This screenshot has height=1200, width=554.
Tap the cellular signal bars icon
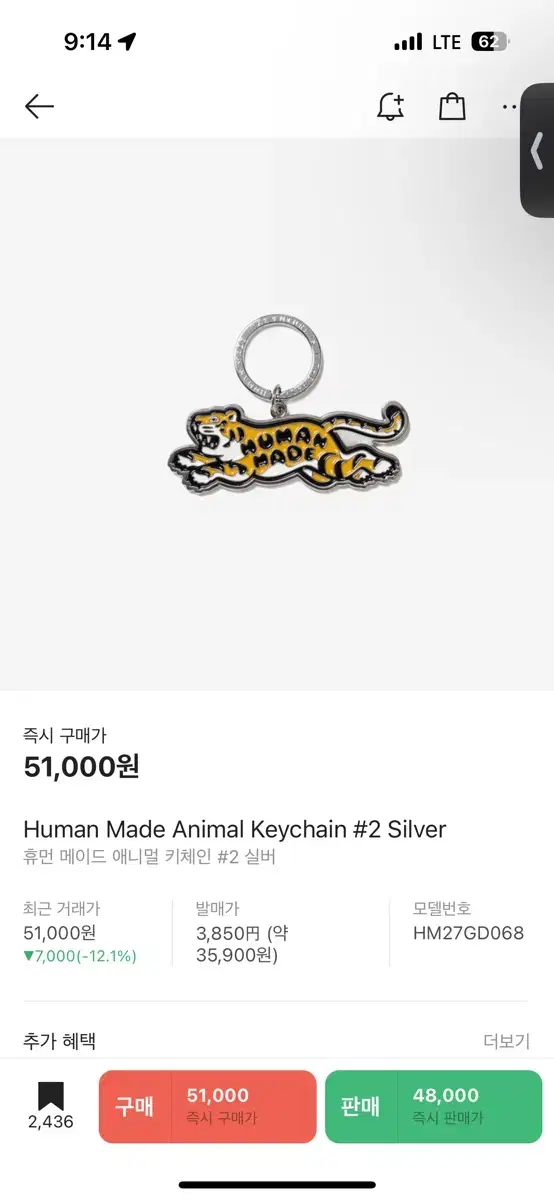[408, 42]
